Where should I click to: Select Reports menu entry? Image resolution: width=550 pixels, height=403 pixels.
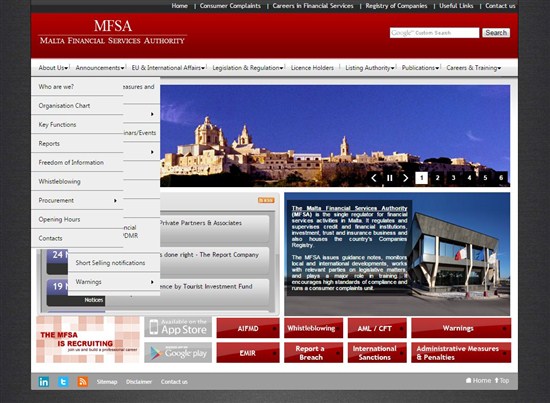tap(77, 143)
